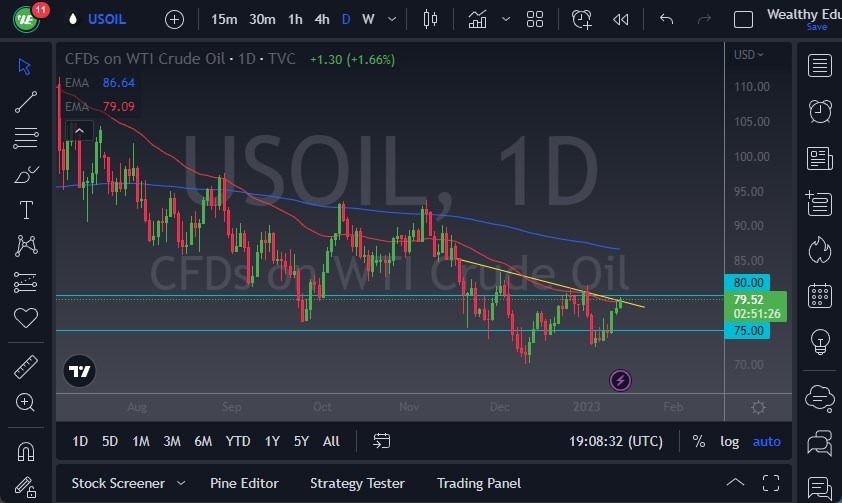Click the 80.00 price level label
842x503 pixels.
tap(748, 283)
